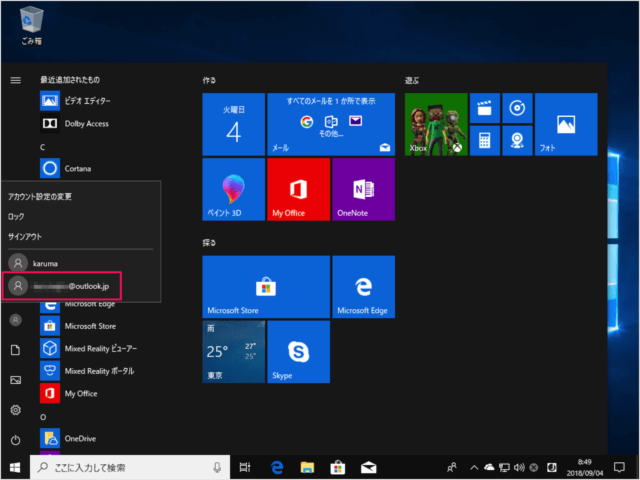This screenshot has height=480, width=640.
Task: Open the Movies & TV clapperboard tile
Action: click(x=484, y=109)
